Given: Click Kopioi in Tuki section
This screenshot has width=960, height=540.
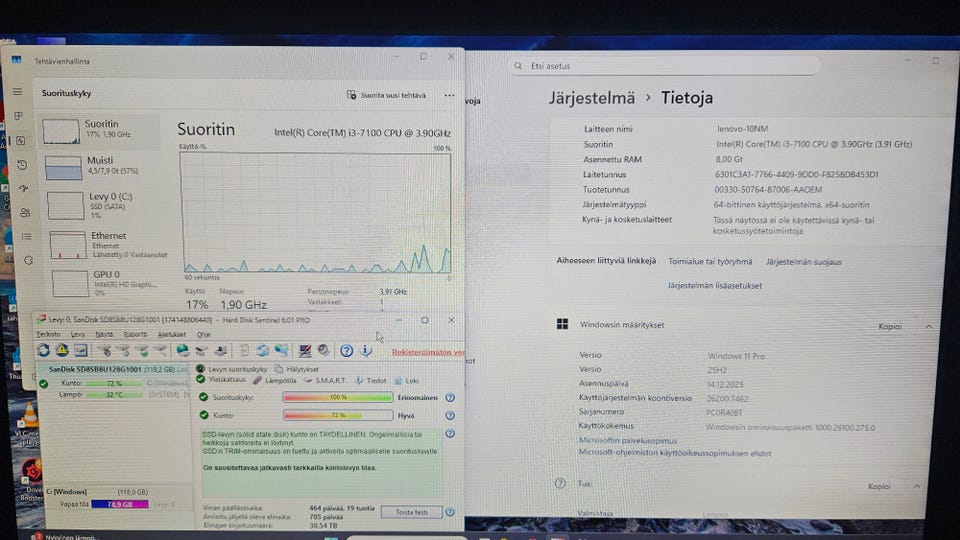Looking at the screenshot, I should pos(879,486).
